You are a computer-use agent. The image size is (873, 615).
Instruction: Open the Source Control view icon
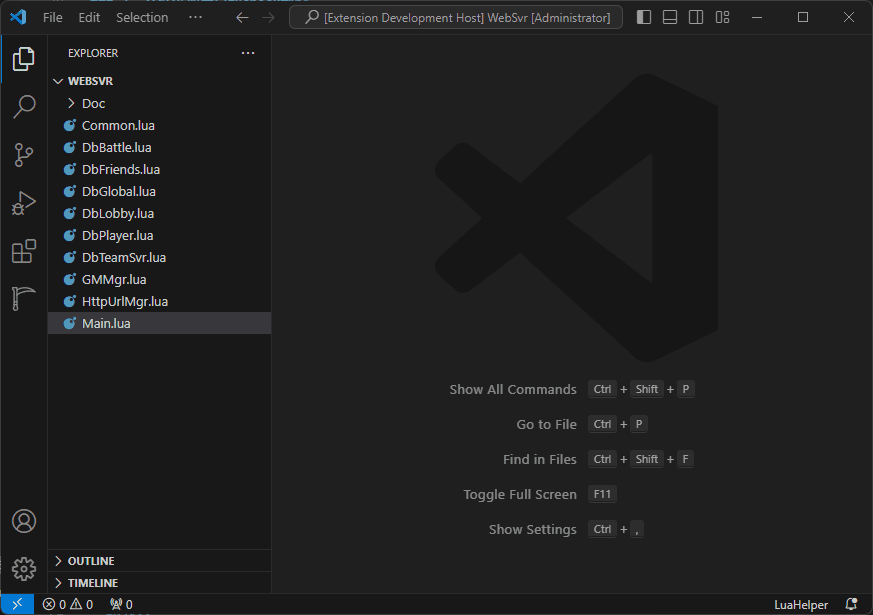point(23,155)
